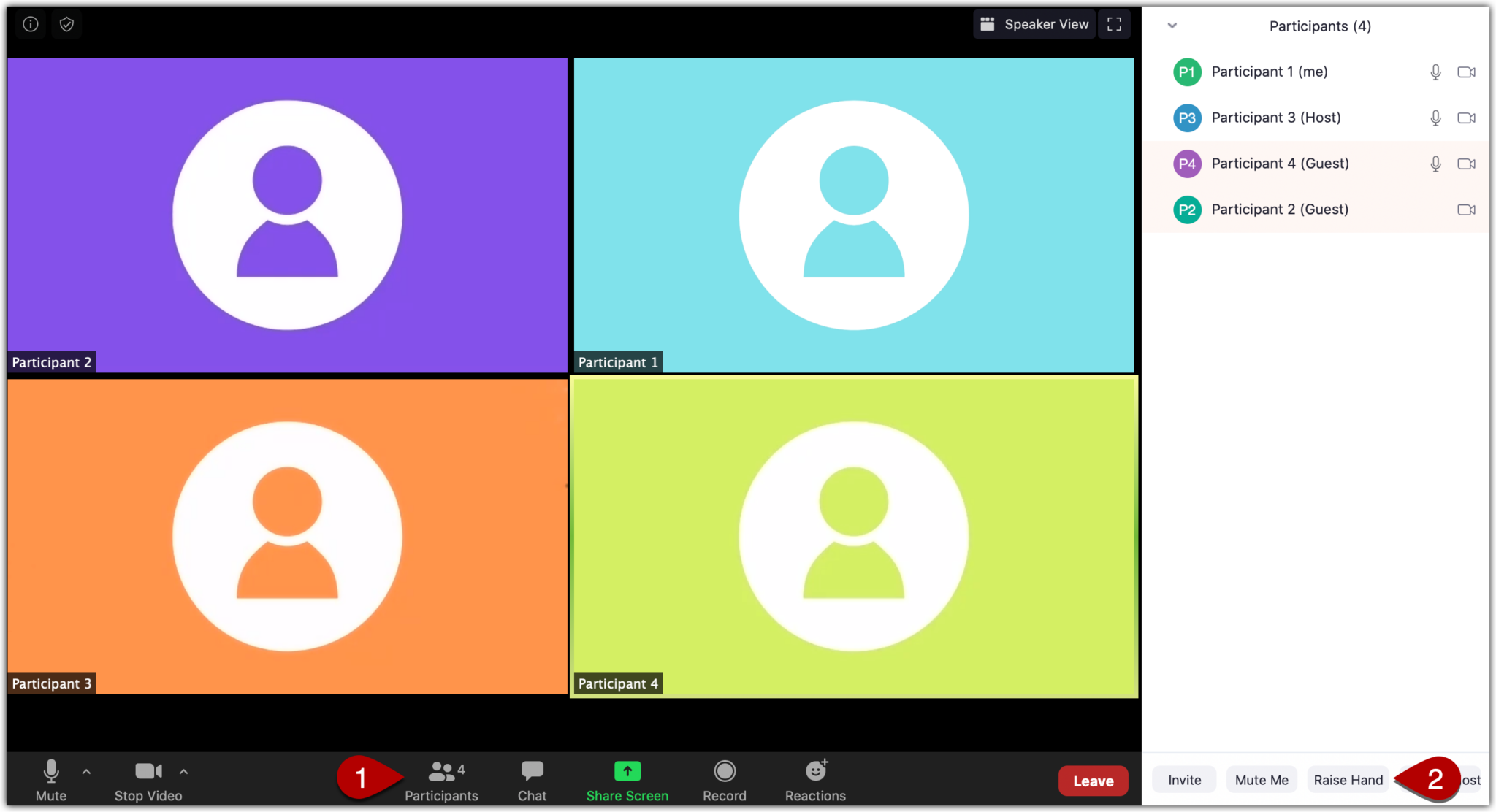
Task: Open the video settings chevron
Action: click(x=183, y=771)
